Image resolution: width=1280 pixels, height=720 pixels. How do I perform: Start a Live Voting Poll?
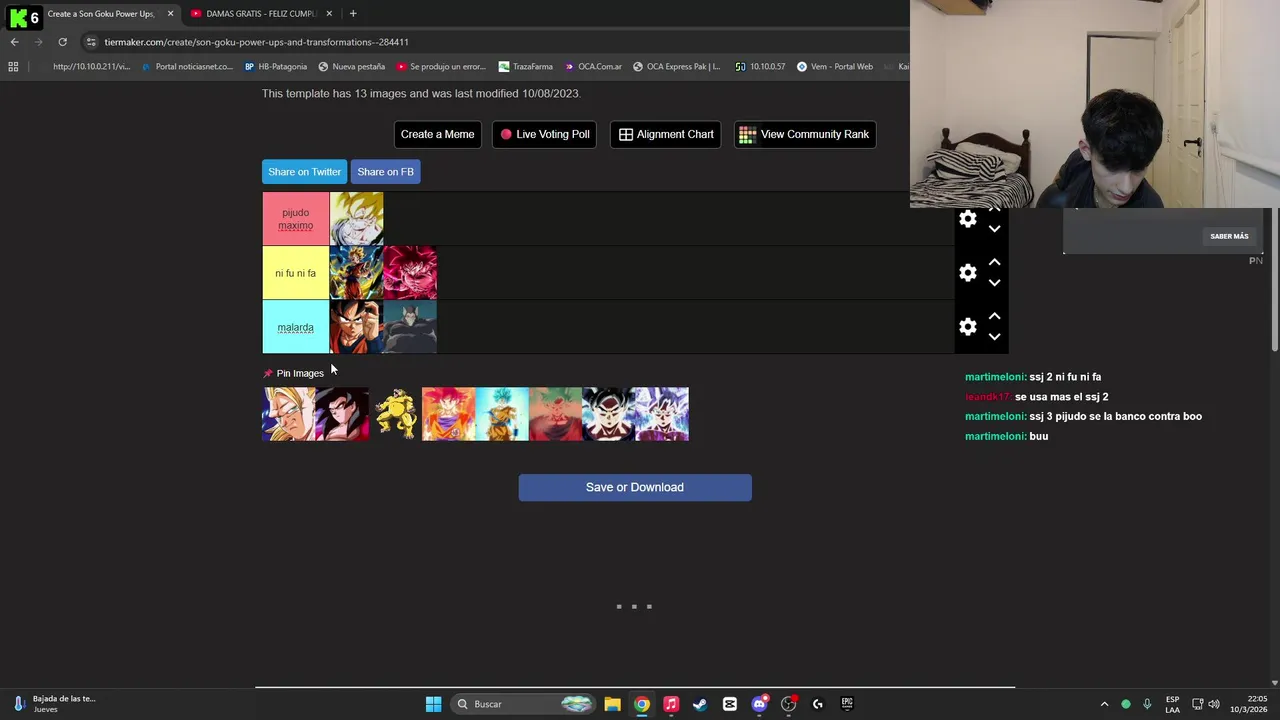pyautogui.click(x=545, y=134)
